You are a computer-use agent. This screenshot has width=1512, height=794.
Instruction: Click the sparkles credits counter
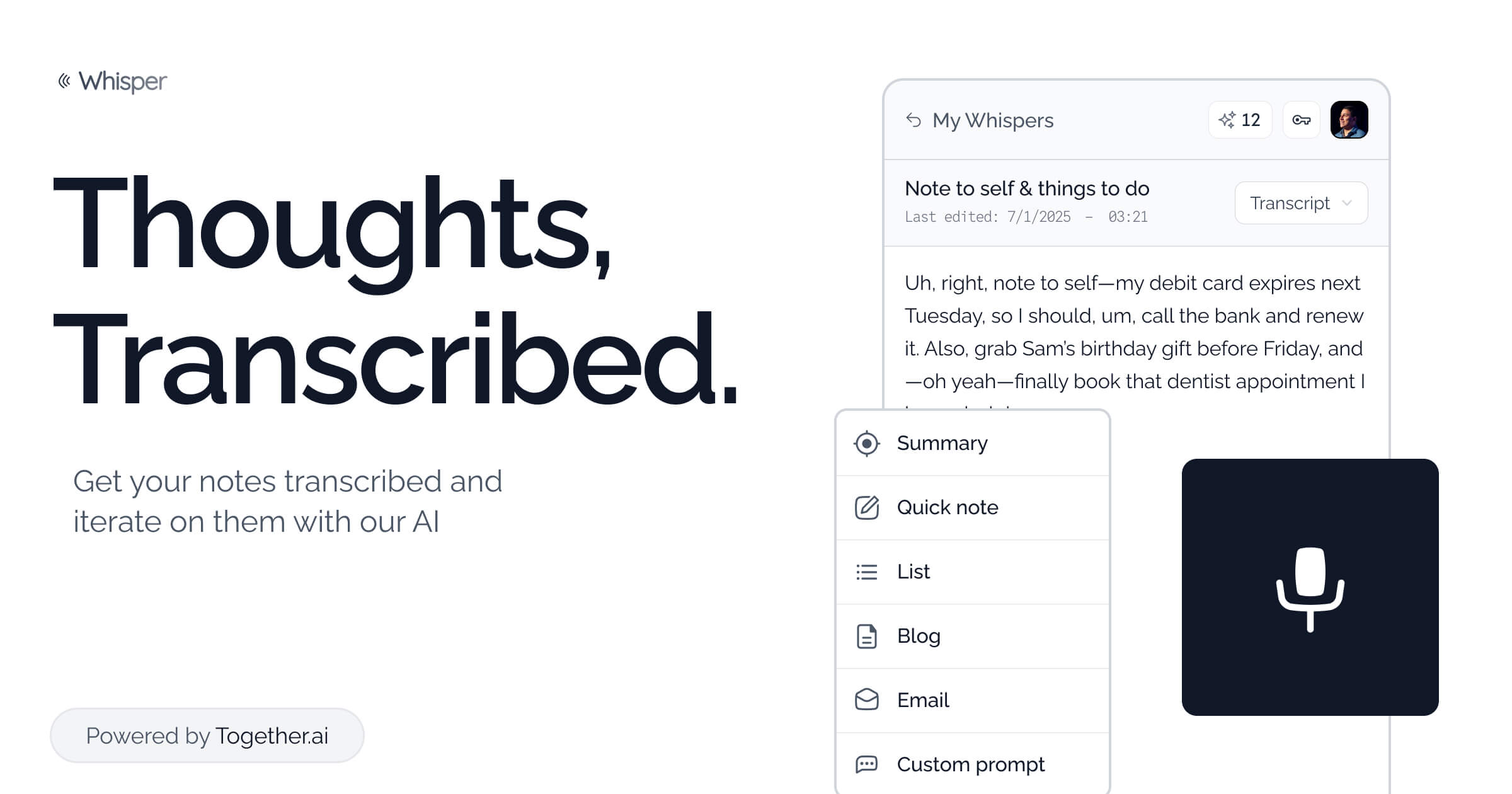point(1240,120)
